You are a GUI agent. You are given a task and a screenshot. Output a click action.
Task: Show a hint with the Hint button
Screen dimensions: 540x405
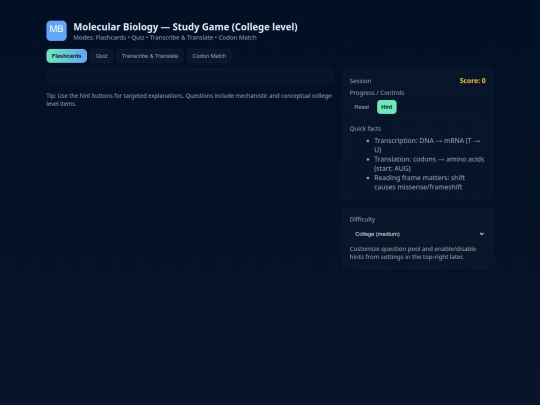(387, 107)
